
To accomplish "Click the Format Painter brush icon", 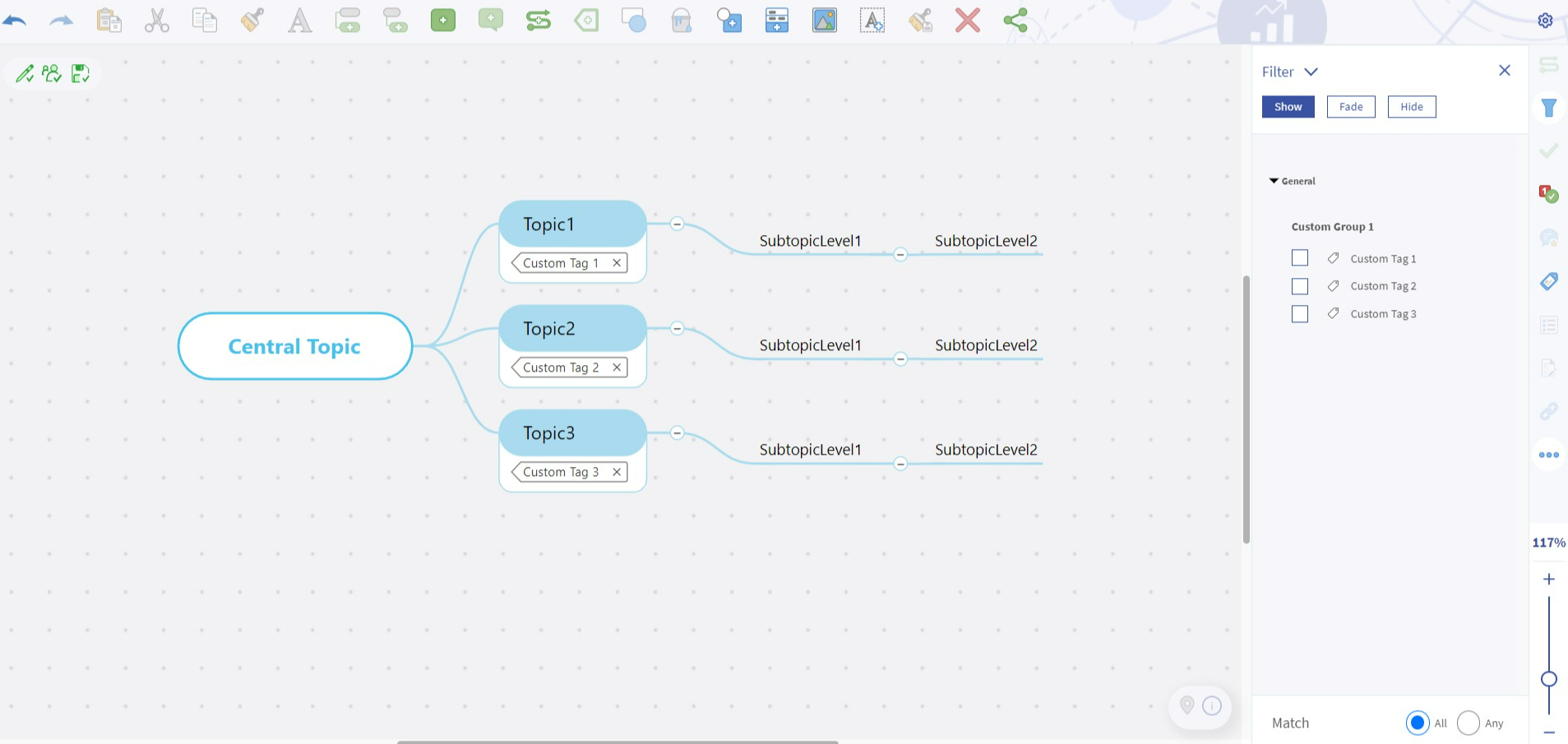I will (252, 20).
